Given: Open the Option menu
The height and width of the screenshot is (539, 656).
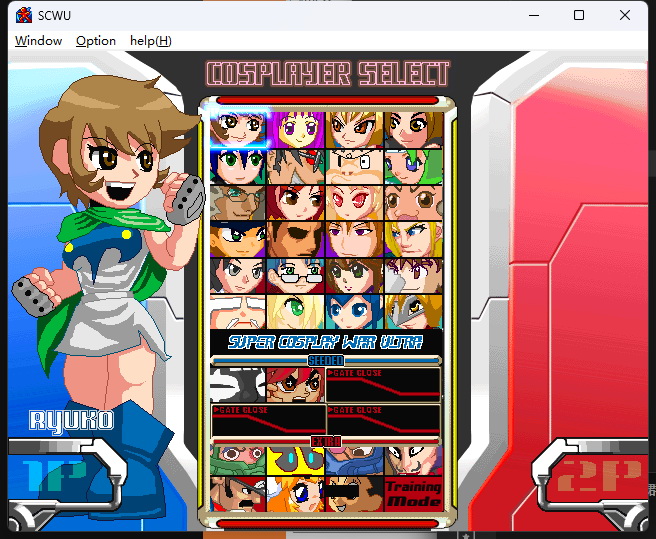Looking at the screenshot, I should click(96, 41).
